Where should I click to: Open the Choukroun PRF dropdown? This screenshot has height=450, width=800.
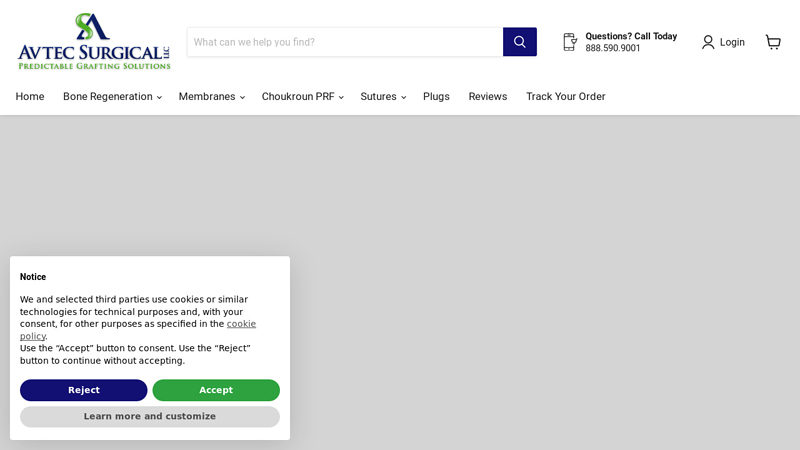point(303,96)
